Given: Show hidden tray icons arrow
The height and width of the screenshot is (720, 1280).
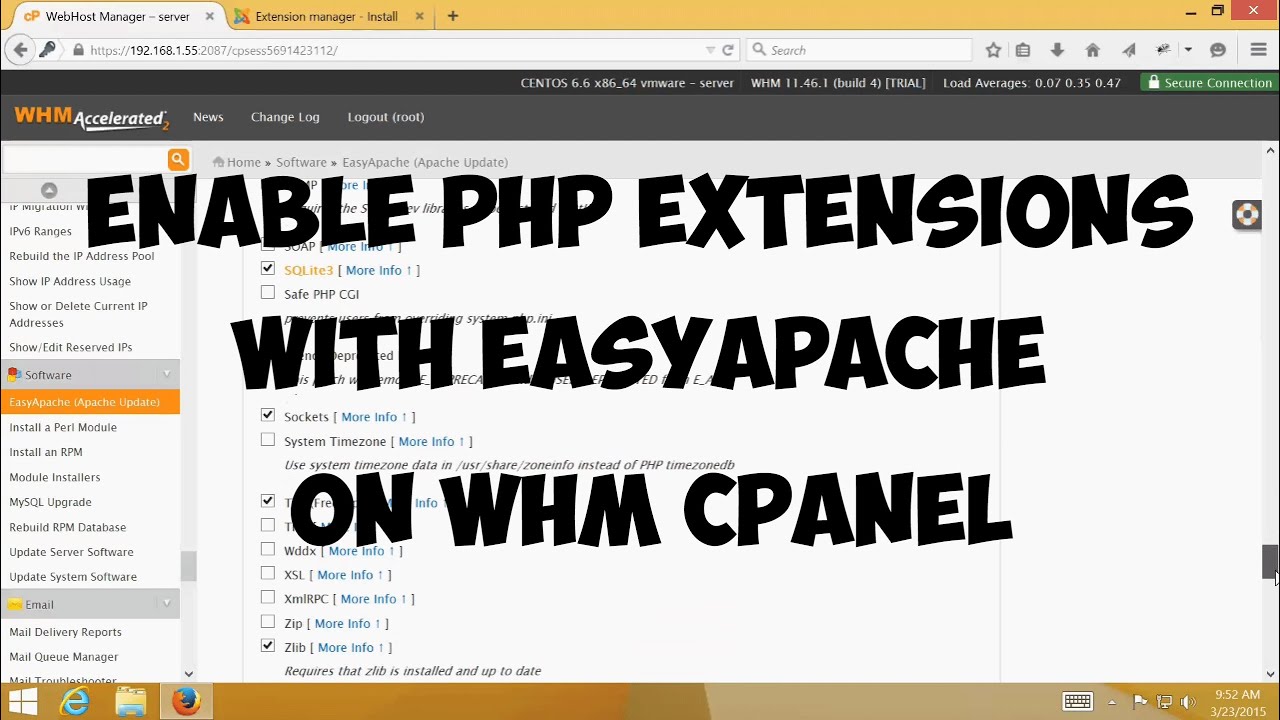Looking at the screenshot, I should pos(1112,702).
